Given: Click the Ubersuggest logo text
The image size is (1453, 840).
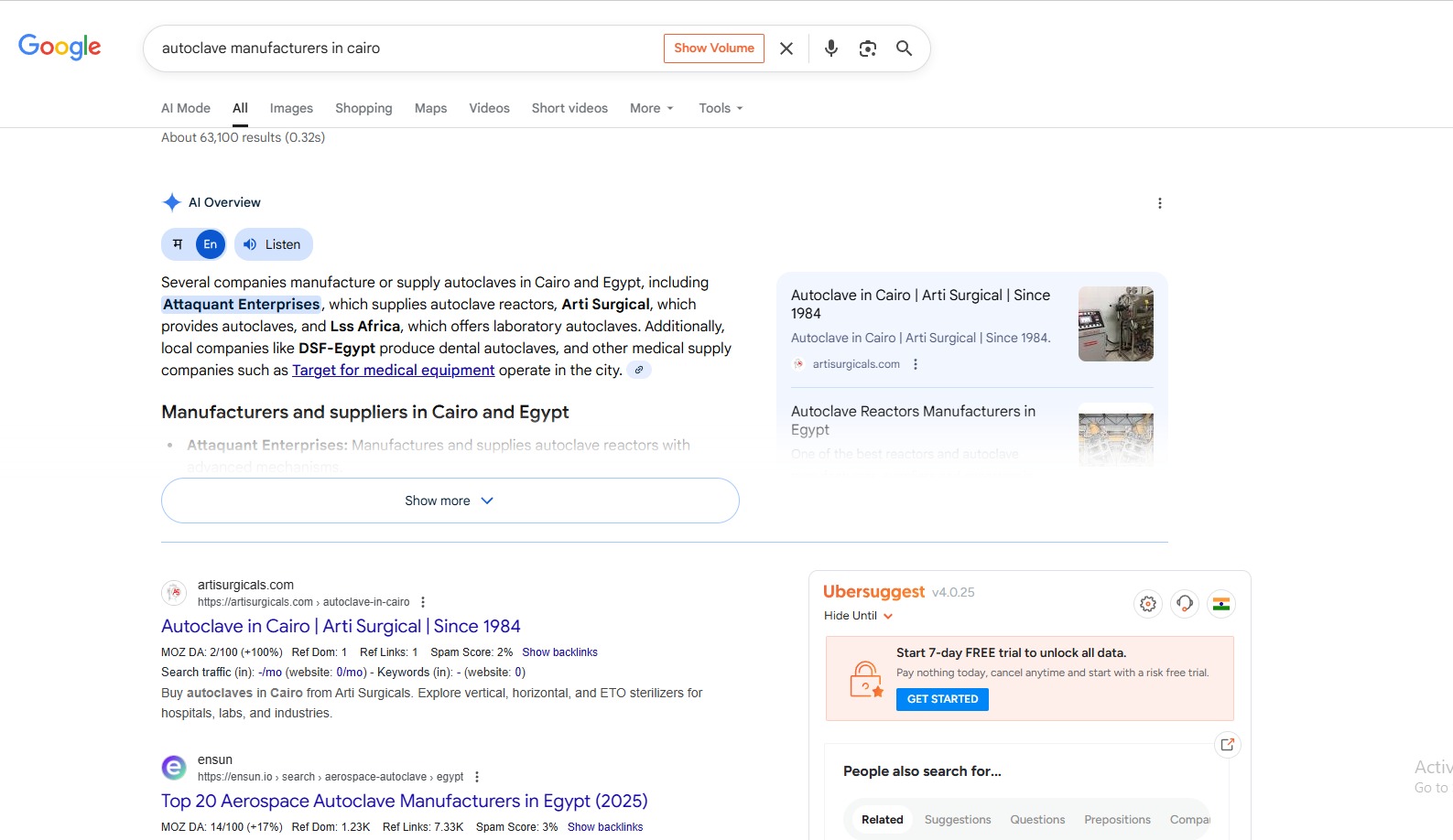Looking at the screenshot, I should [873, 592].
